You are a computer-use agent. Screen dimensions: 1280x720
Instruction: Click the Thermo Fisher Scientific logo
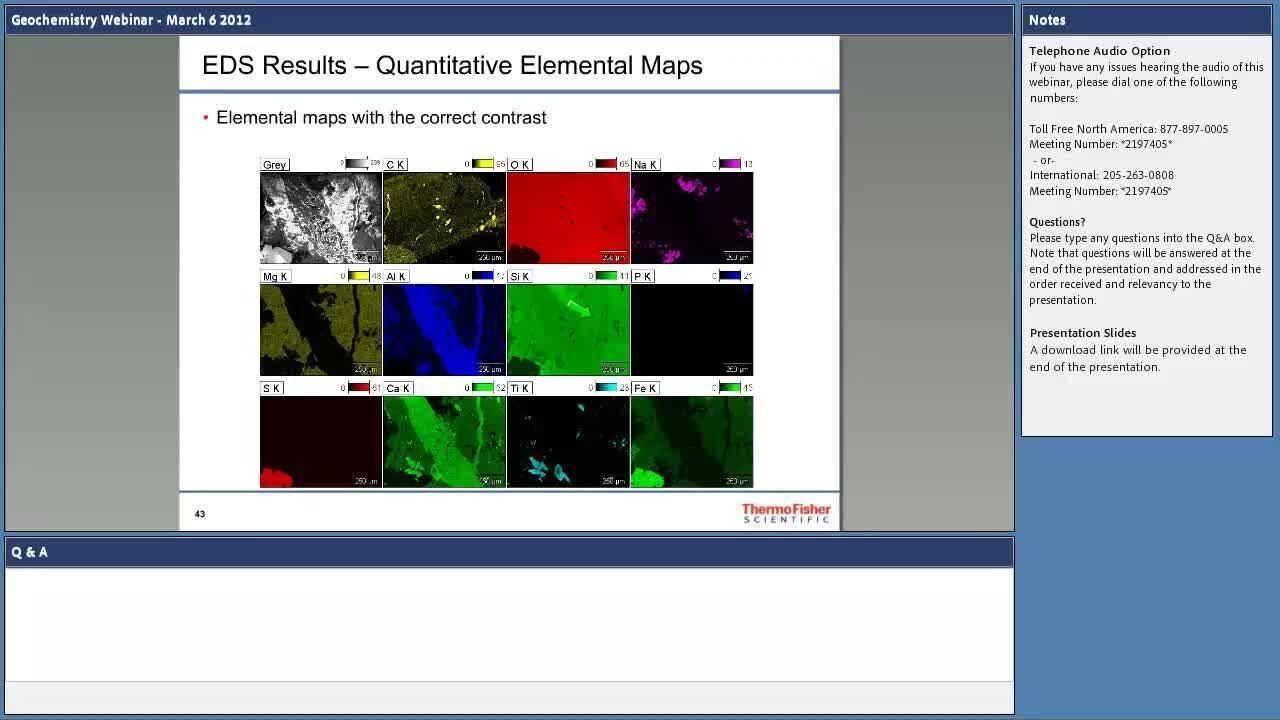[786, 513]
